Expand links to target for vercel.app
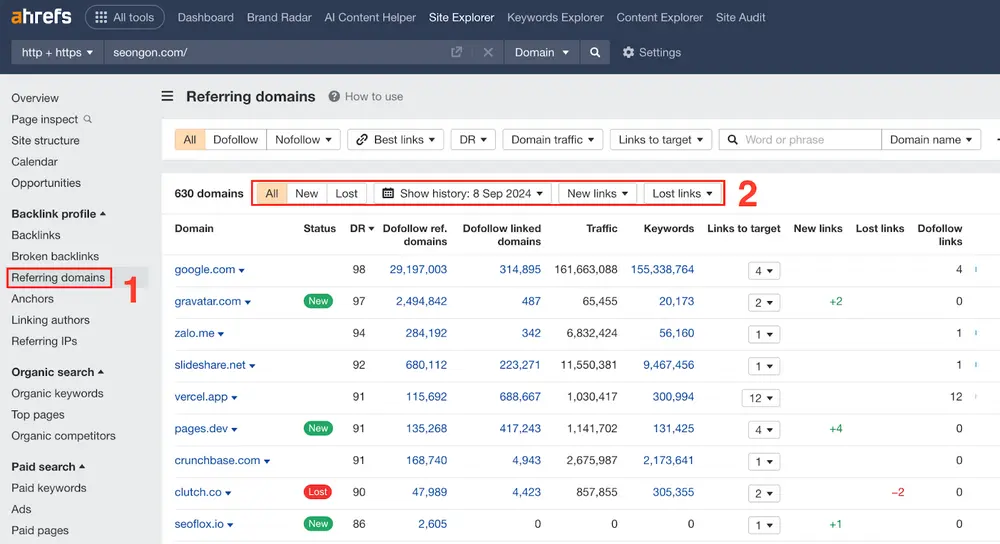Image resolution: width=1000 pixels, height=544 pixels. [761, 398]
